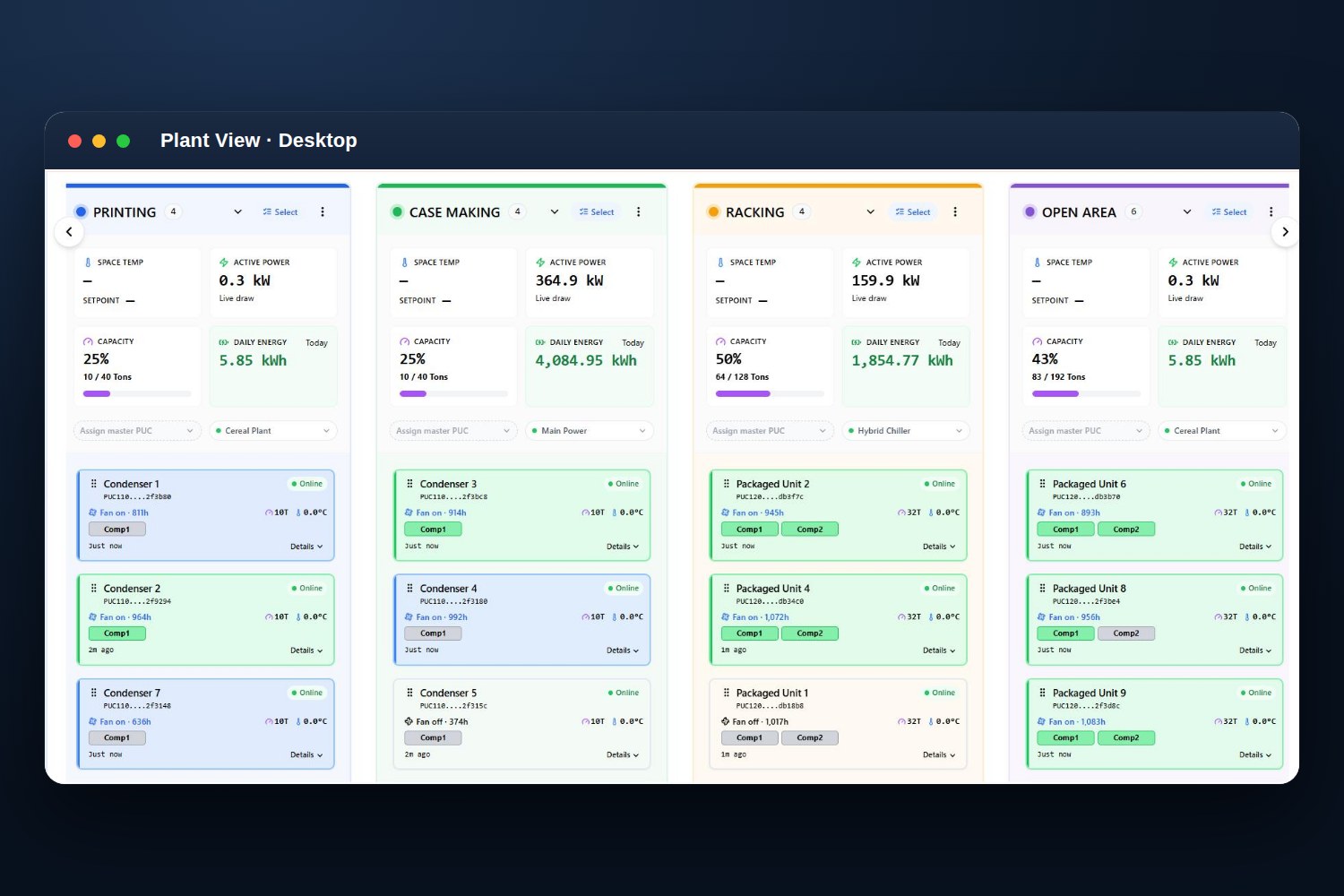Open OPEN AREA Cereal Plant dropdown
Screen dimensions: 1344x896
pyautogui.click(x=1222, y=431)
